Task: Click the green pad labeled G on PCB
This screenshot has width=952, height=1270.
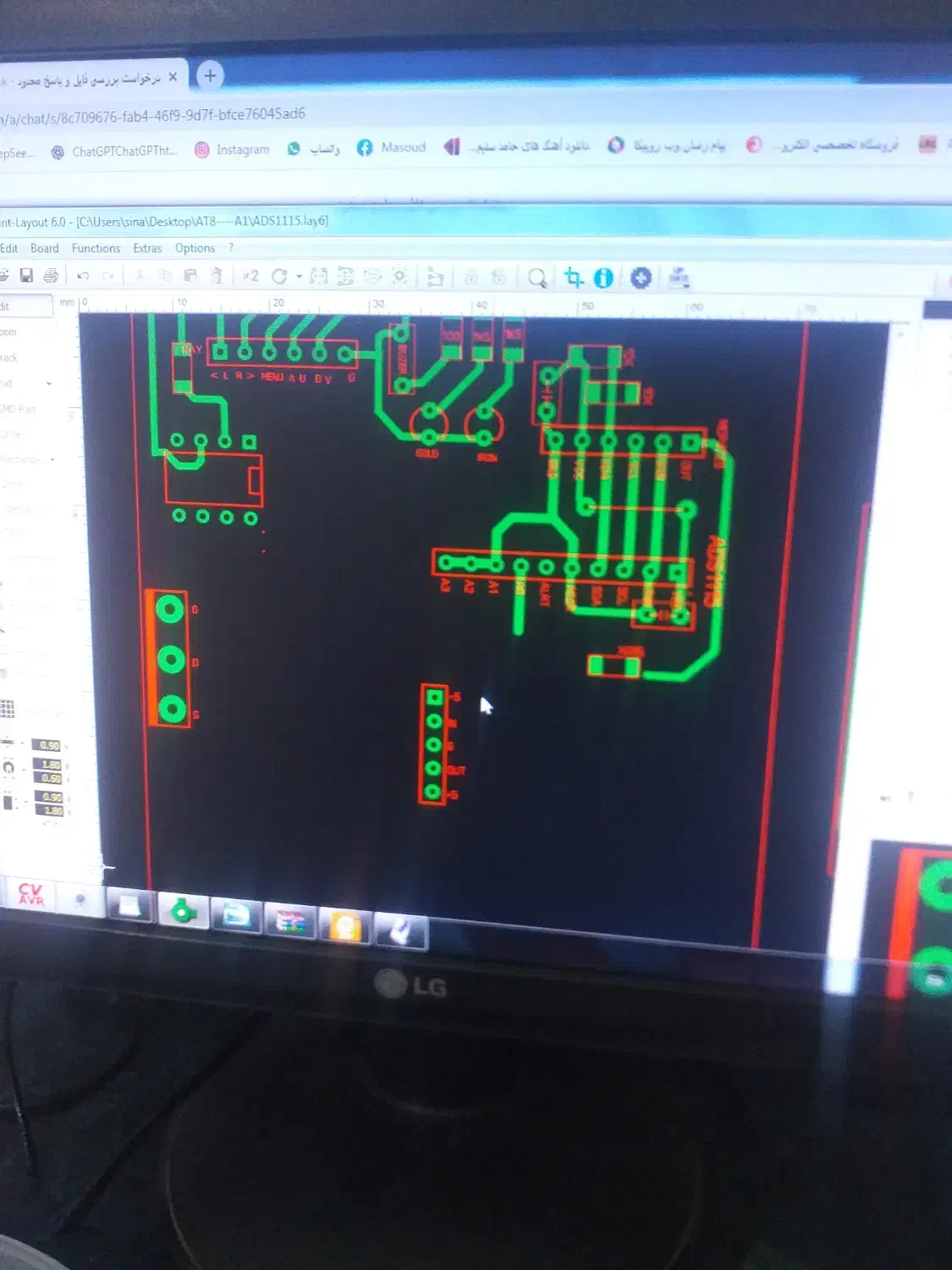Action: (x=170, y=609)
